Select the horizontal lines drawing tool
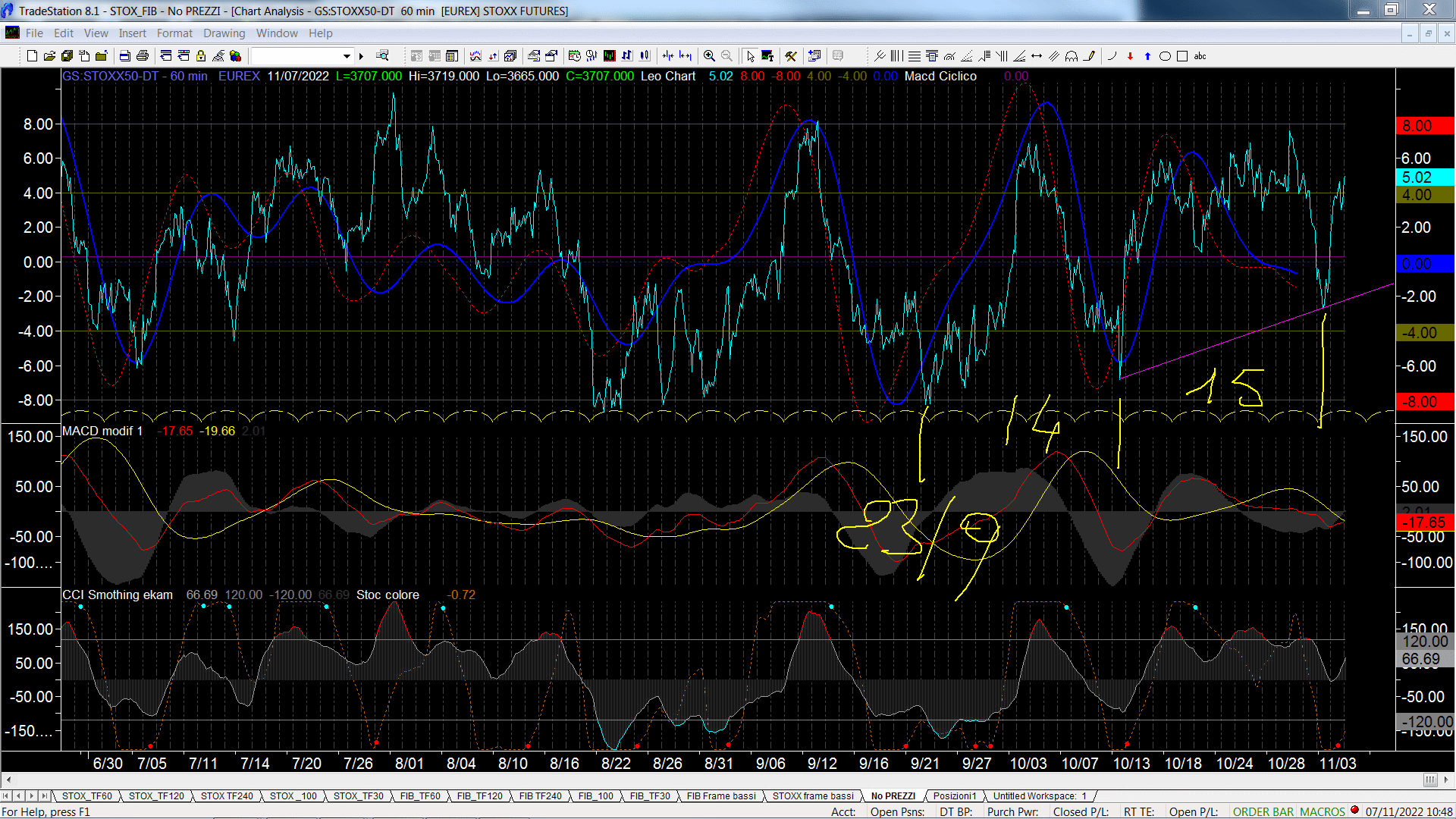The image size is (1456, 819). coord(915,56)
